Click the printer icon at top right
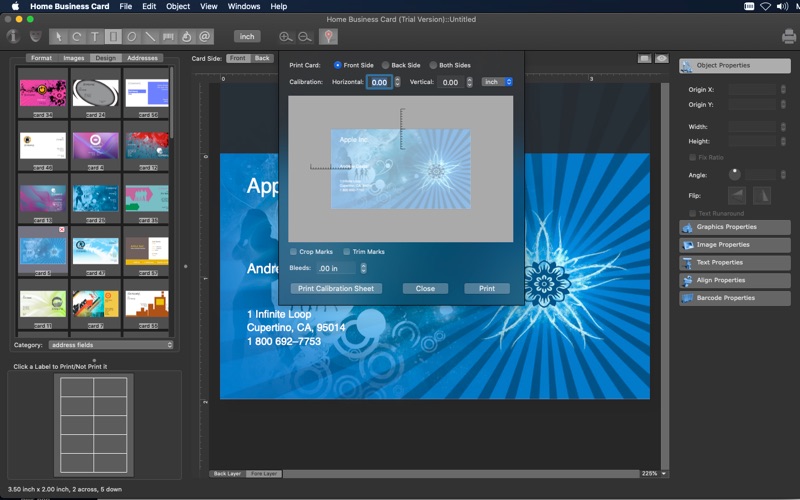800x500 pixels. (x=788, y=37)
